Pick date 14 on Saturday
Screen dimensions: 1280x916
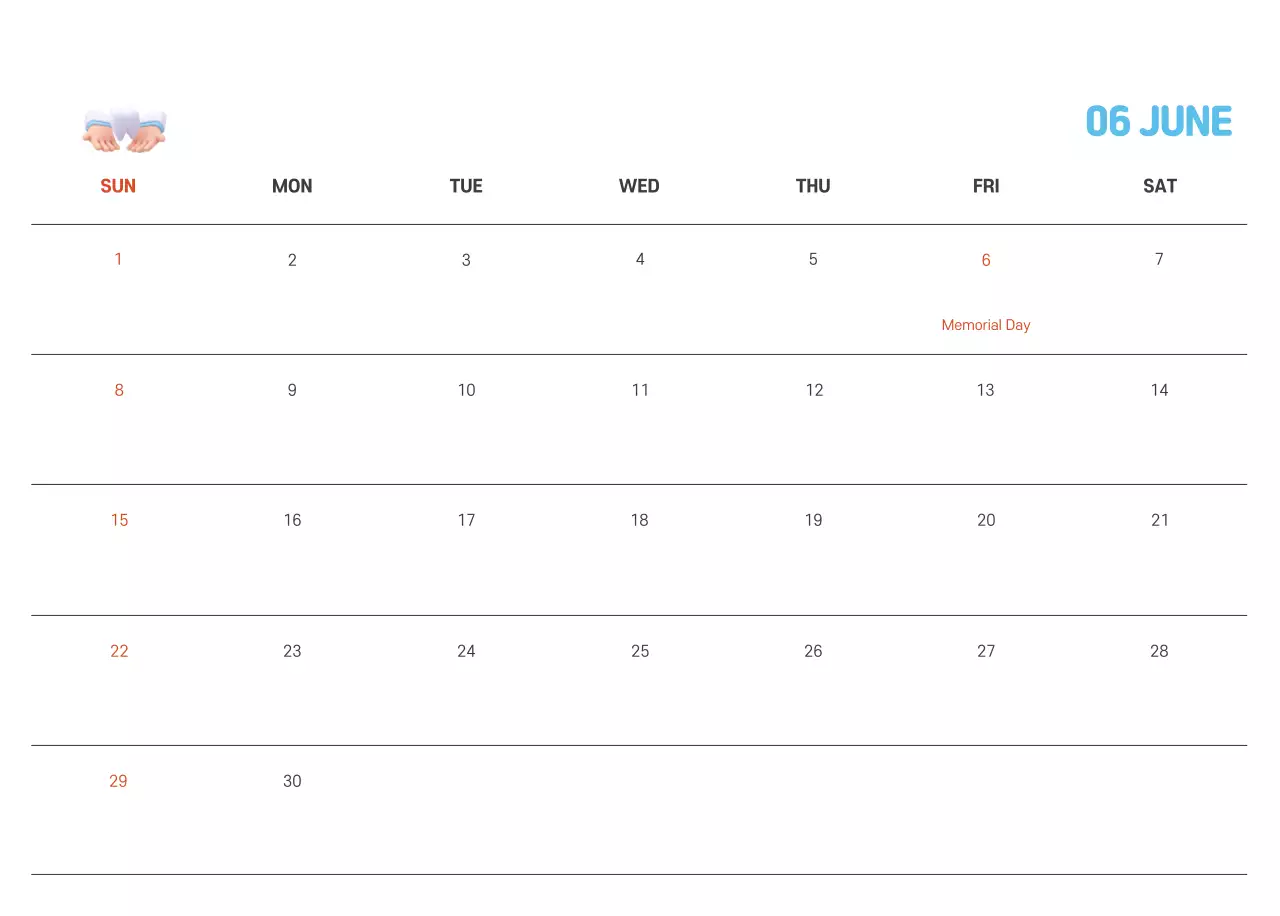pos(1159,390)
